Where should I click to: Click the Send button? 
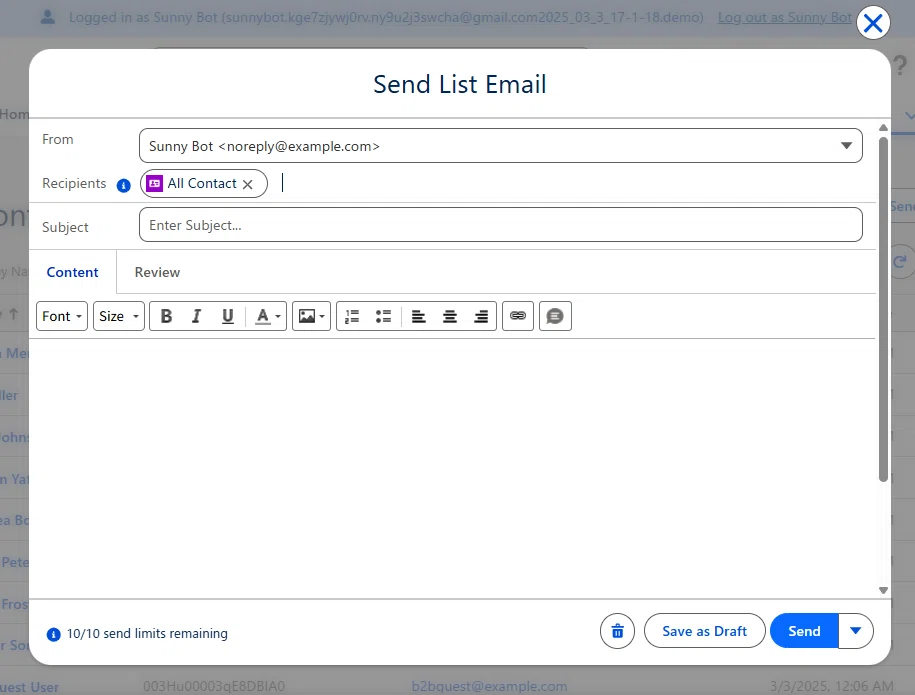(x=804, y=631)
